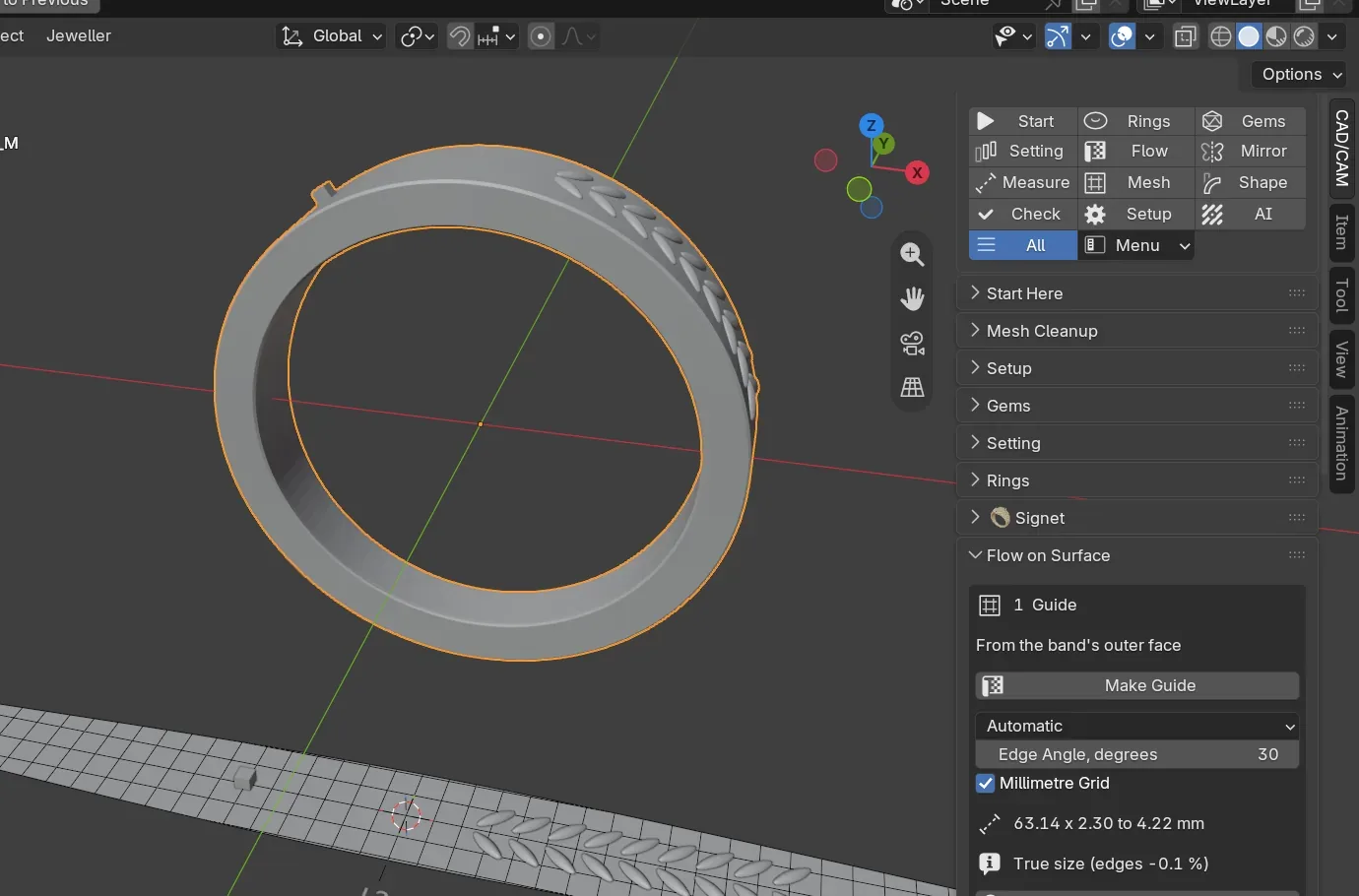Open the Rings category button
This screenshot has width=1359, height=896.
coord(1135,121)
